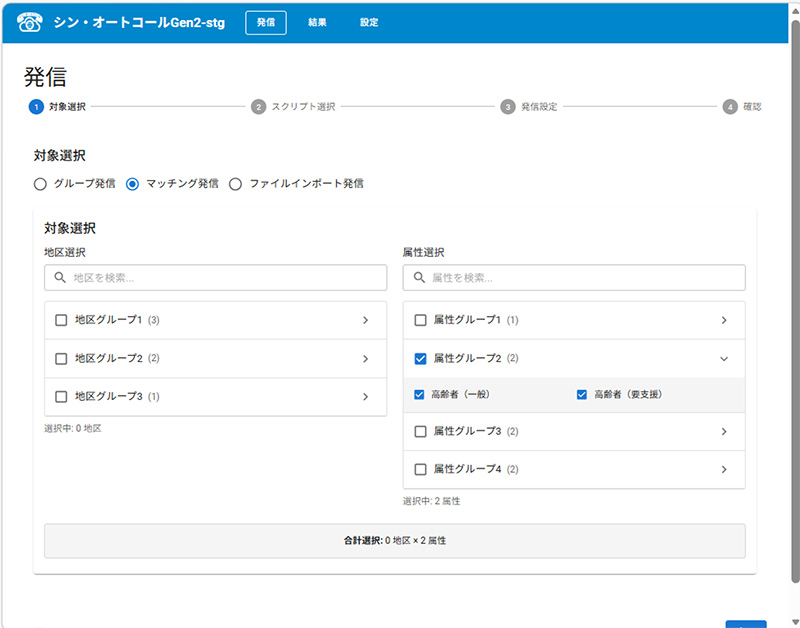Expand 属性グループ3 with its chevron
The height and width of the screenshot is (628, 800).
724,432
